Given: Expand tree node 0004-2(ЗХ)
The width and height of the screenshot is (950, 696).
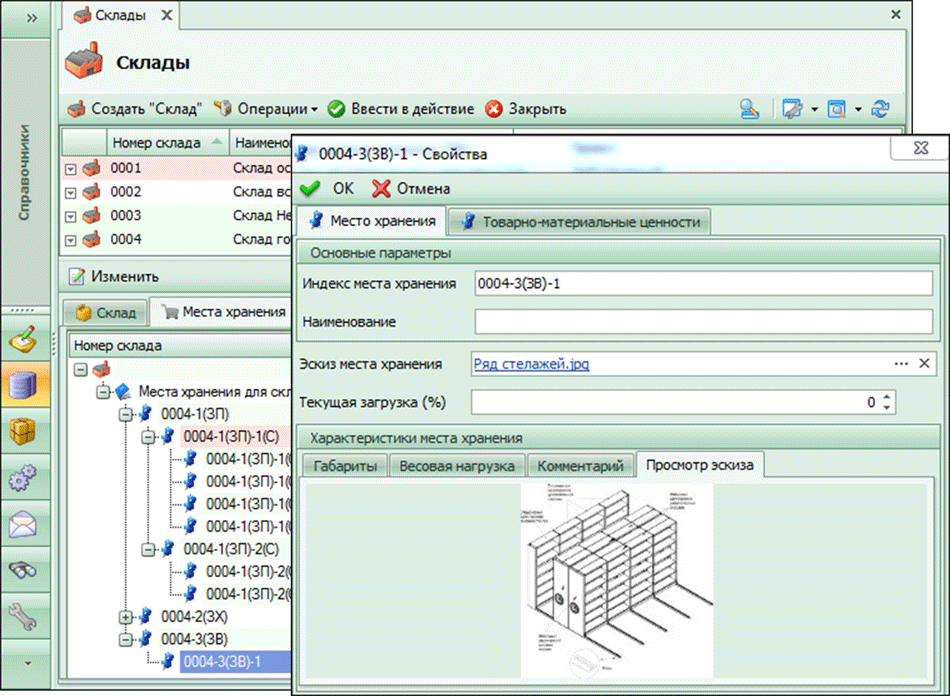Looking at the screenshot, I should point(125,617).
